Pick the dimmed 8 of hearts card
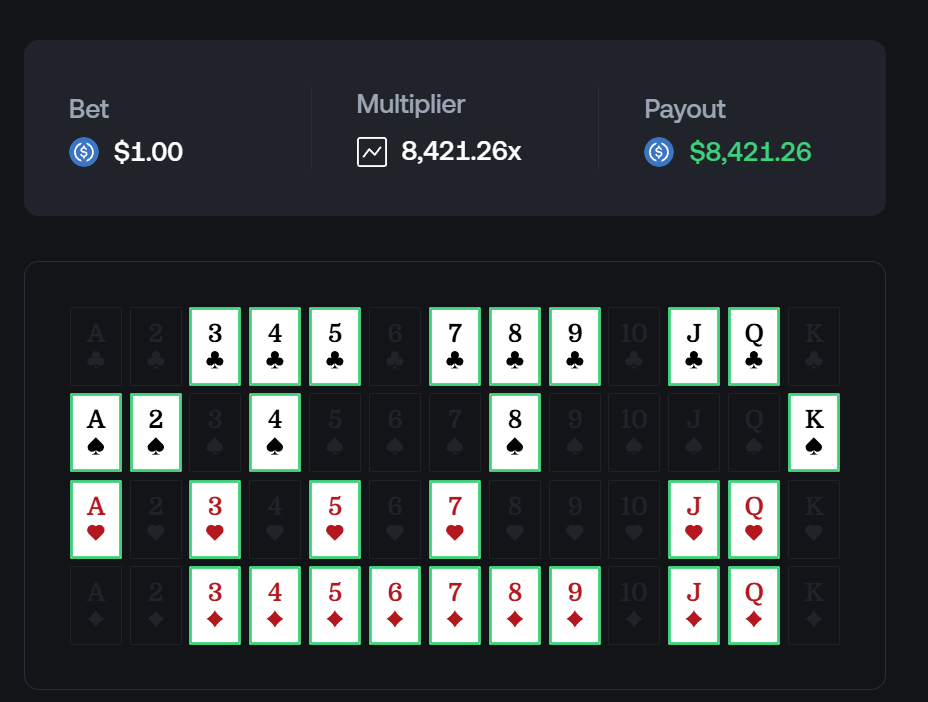 click(515, 520)
